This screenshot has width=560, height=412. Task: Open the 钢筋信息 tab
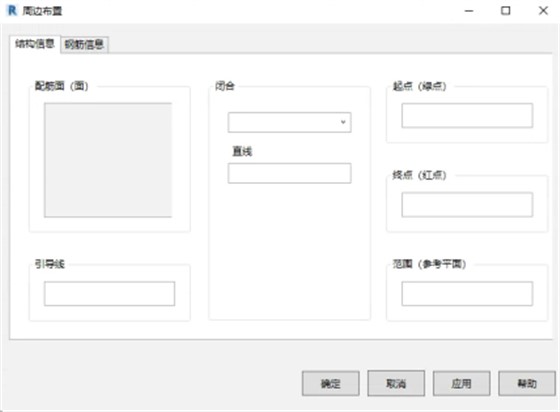[84, 45]
